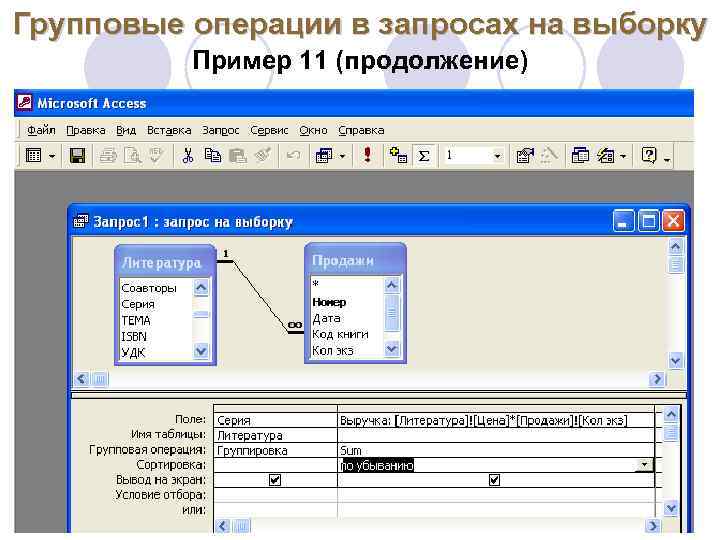Open the View mode table icon
Screen dimensions: 720x540
(x=34, y=156)
